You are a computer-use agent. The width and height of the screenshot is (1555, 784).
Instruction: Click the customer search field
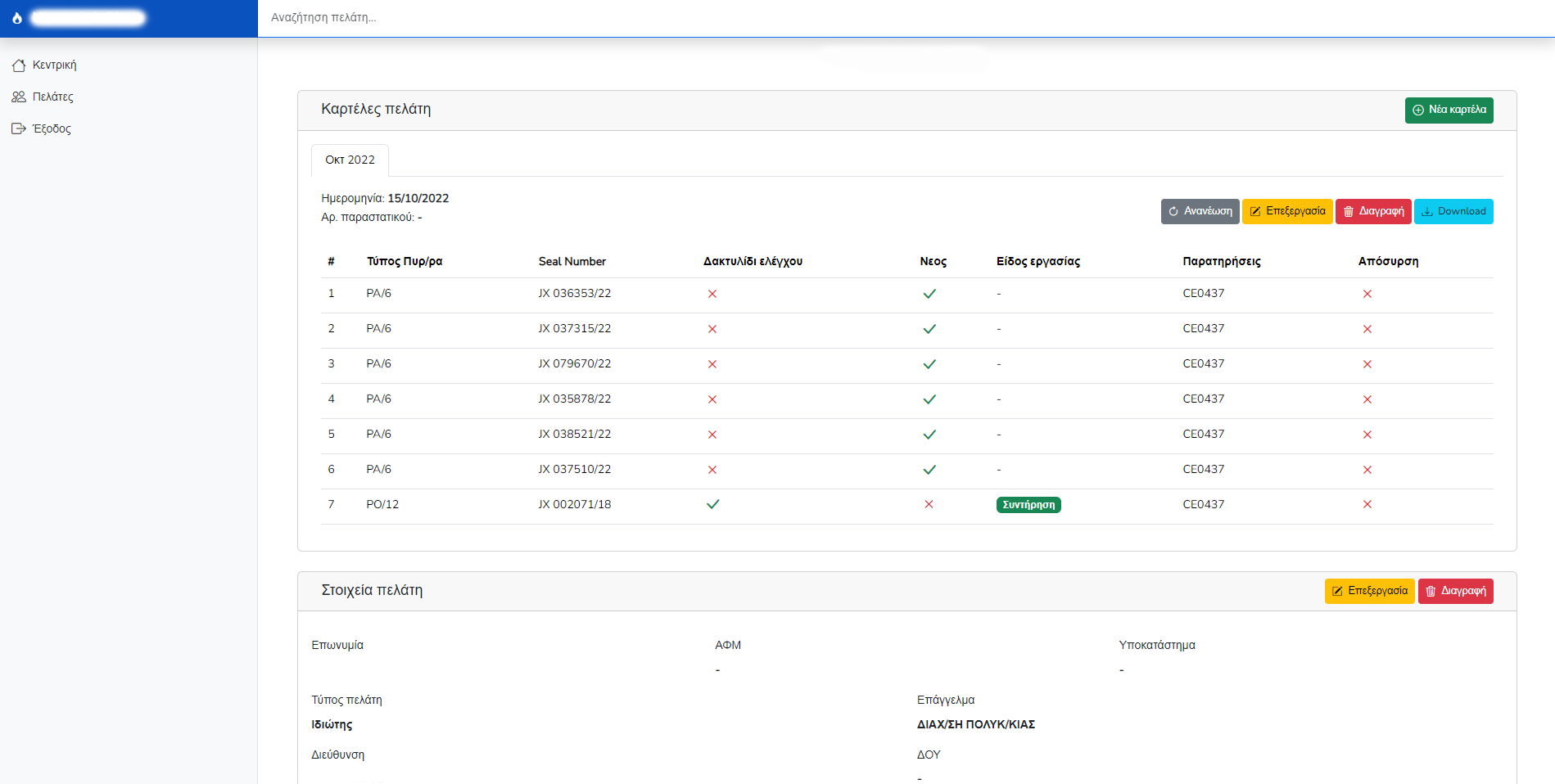point(901,17)
